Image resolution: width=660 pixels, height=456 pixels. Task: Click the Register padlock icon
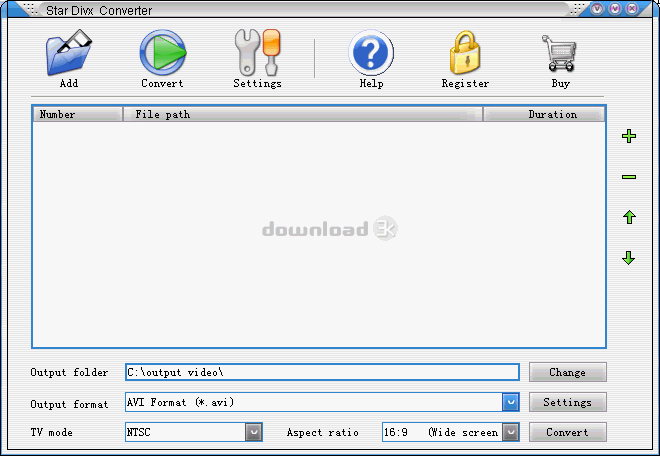pos(465,54)
